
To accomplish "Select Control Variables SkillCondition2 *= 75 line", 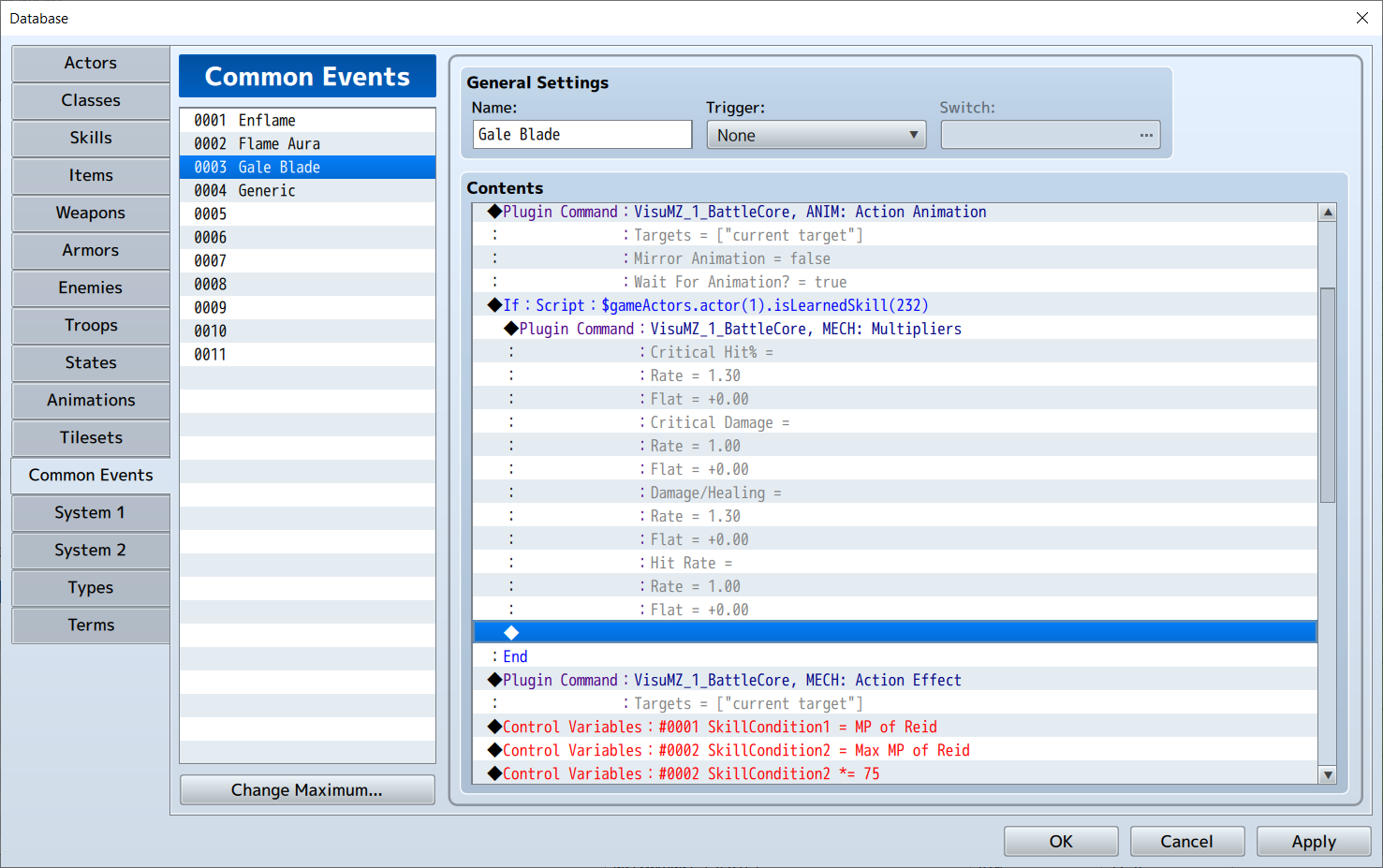I will 894,773.
